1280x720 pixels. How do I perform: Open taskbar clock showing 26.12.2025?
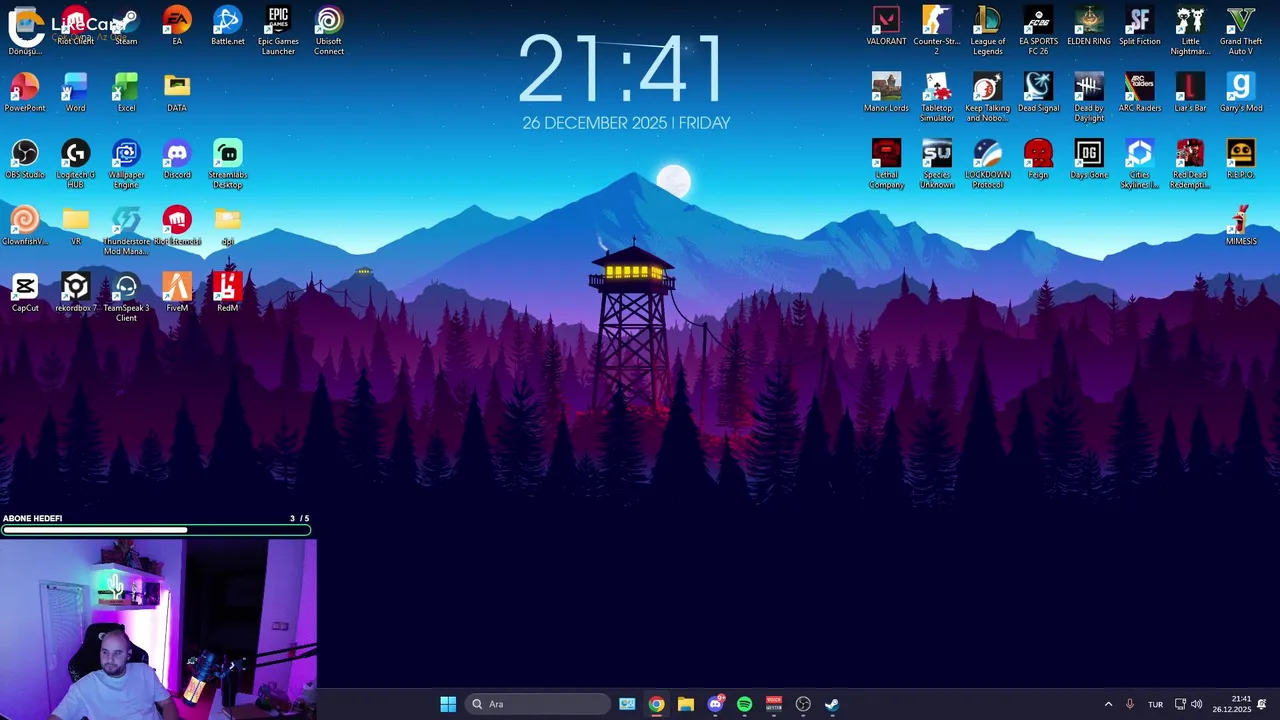point(1232,704)
